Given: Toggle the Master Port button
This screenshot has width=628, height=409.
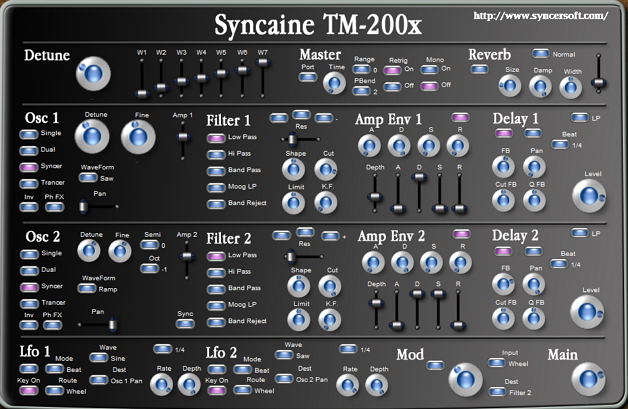Looking at the screenshot, I should pos(308,77).
